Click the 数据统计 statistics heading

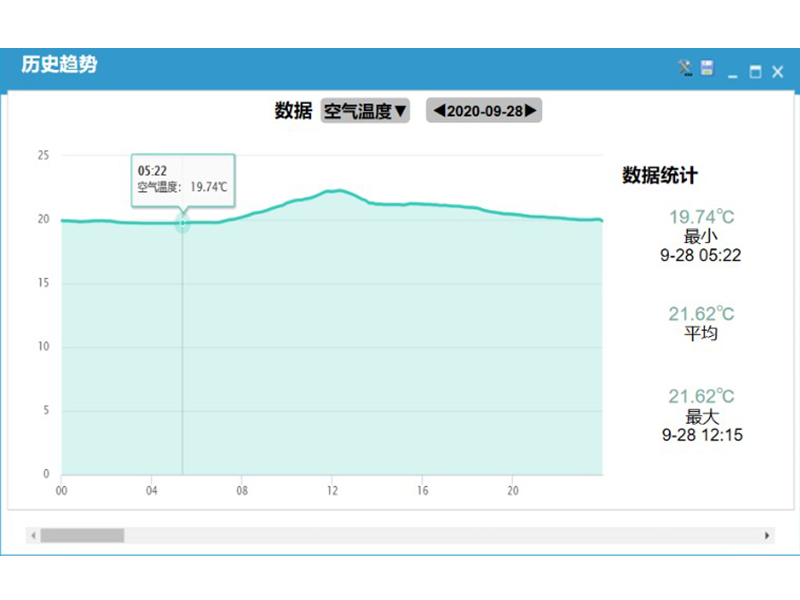[x=660, y=175]
